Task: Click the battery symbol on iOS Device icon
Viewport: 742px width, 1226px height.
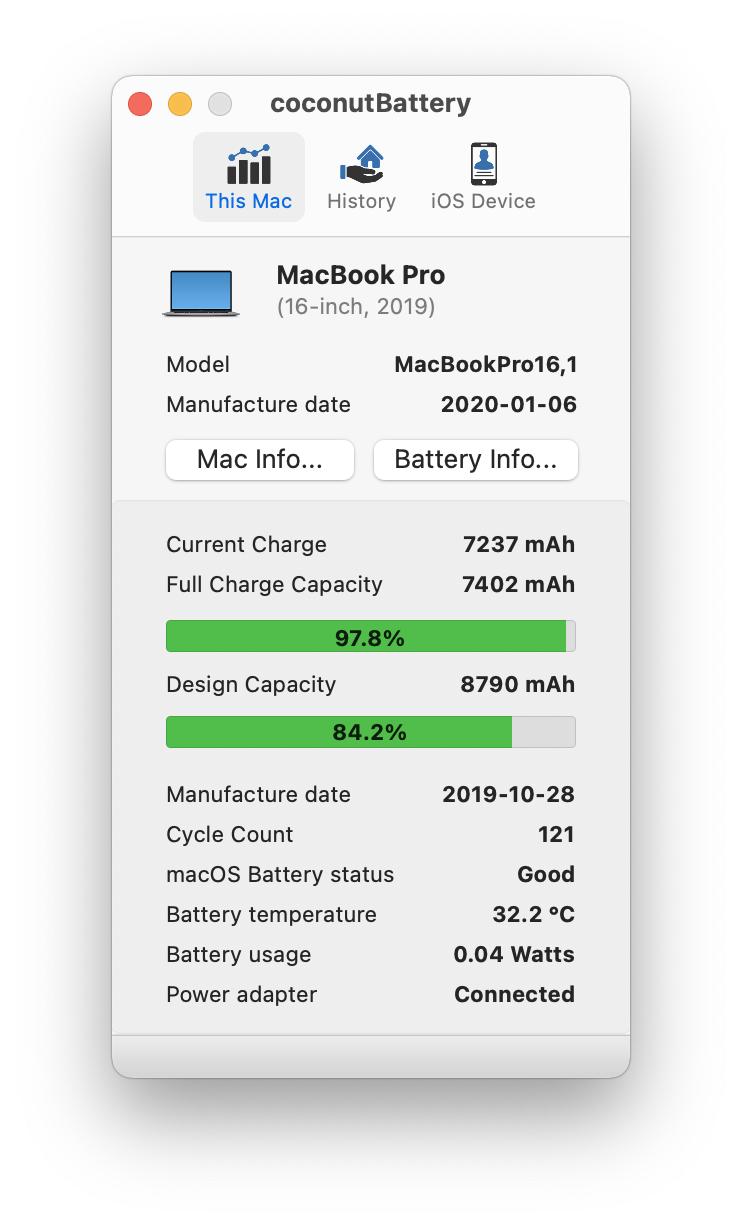Action: coord(483,163)
